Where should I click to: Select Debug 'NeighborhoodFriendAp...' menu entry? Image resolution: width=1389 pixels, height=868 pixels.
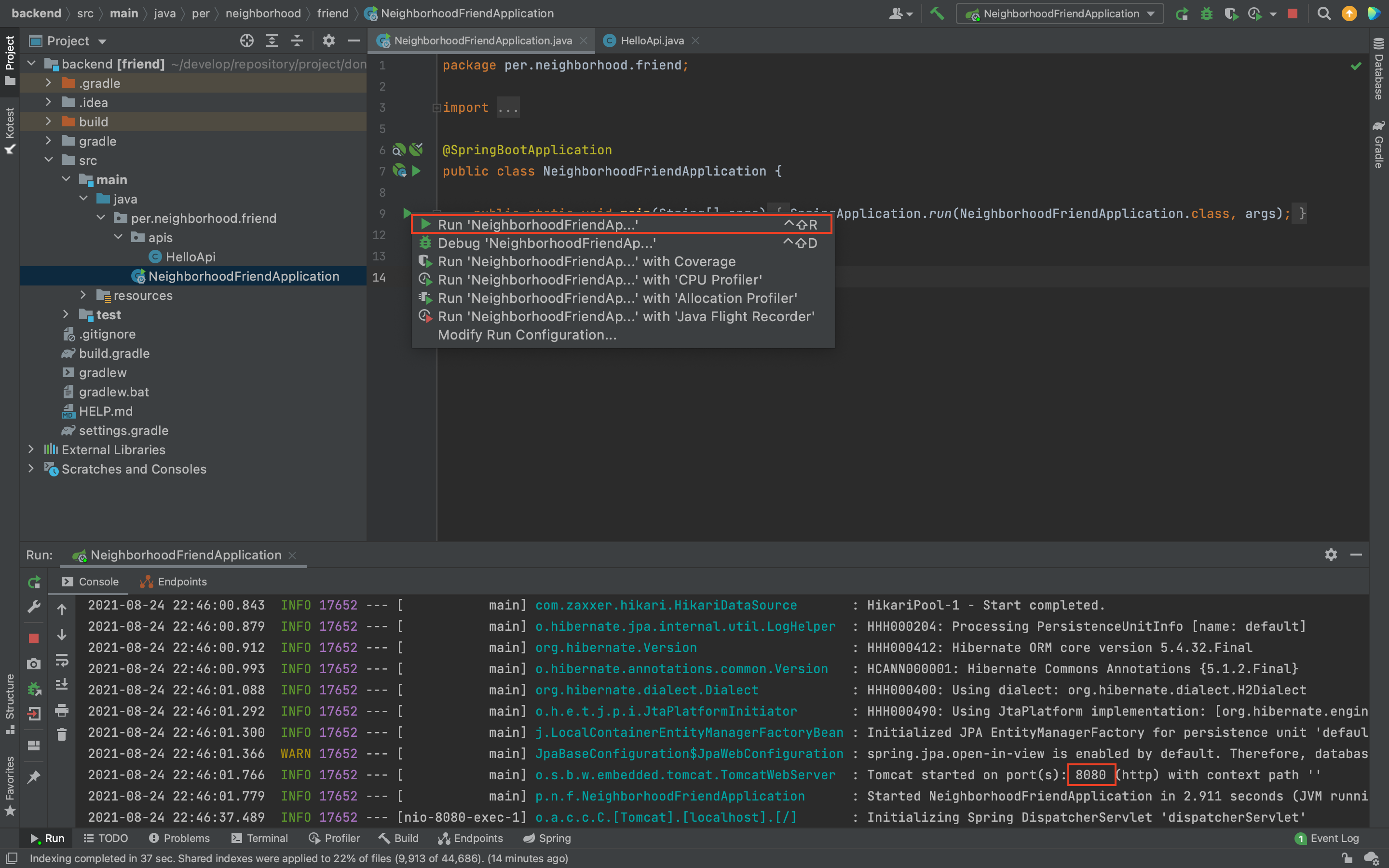pos(546,243)
